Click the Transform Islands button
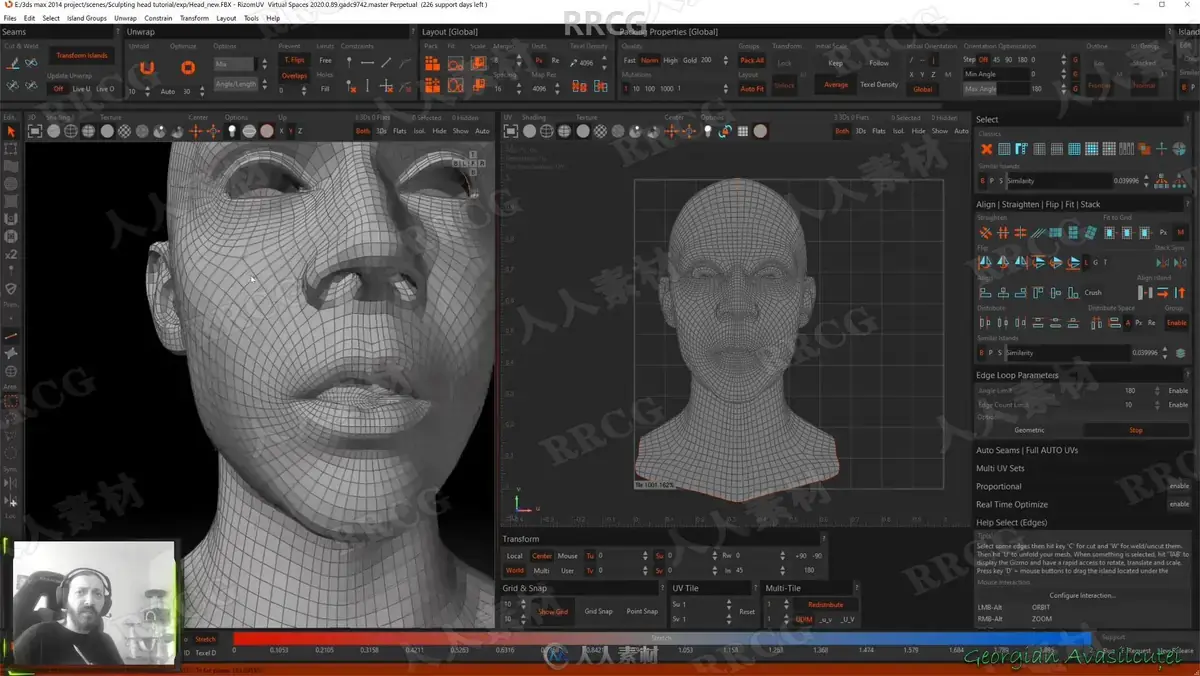The width and height of the screenshot is (1200, 676). (82, 56)
